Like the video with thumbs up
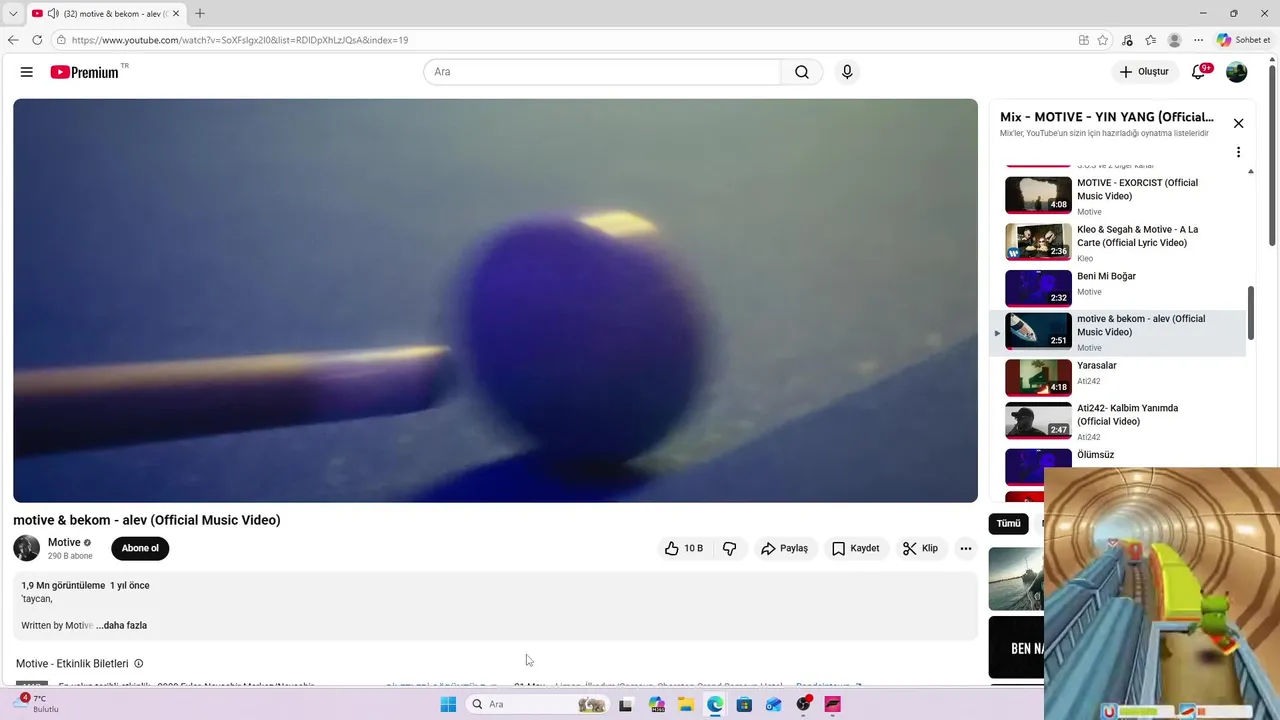This screenshot has height=720, width=1280. [x=684, y=548]
